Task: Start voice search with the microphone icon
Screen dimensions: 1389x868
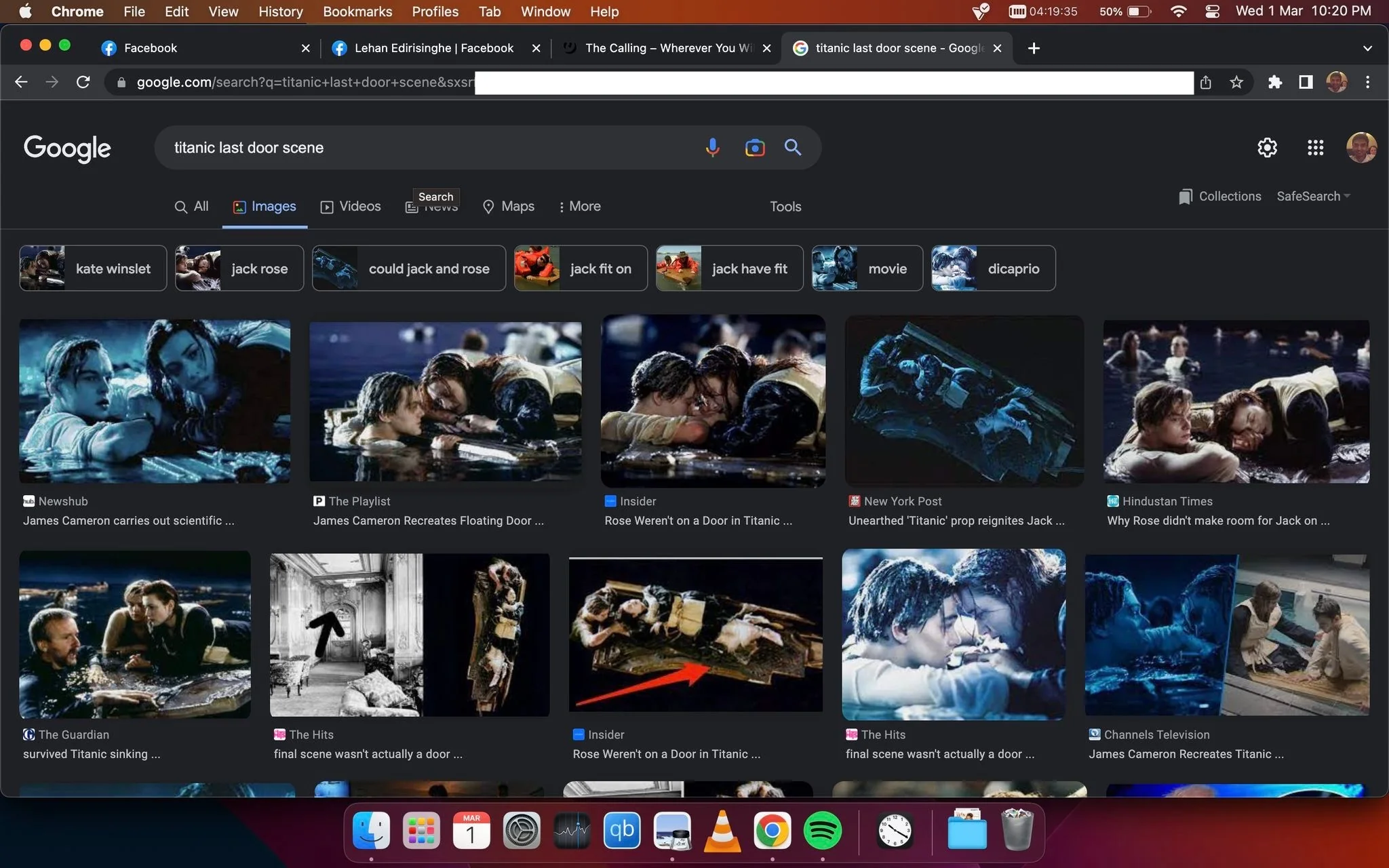Action: pyautogui.click(x=712, y=147)
